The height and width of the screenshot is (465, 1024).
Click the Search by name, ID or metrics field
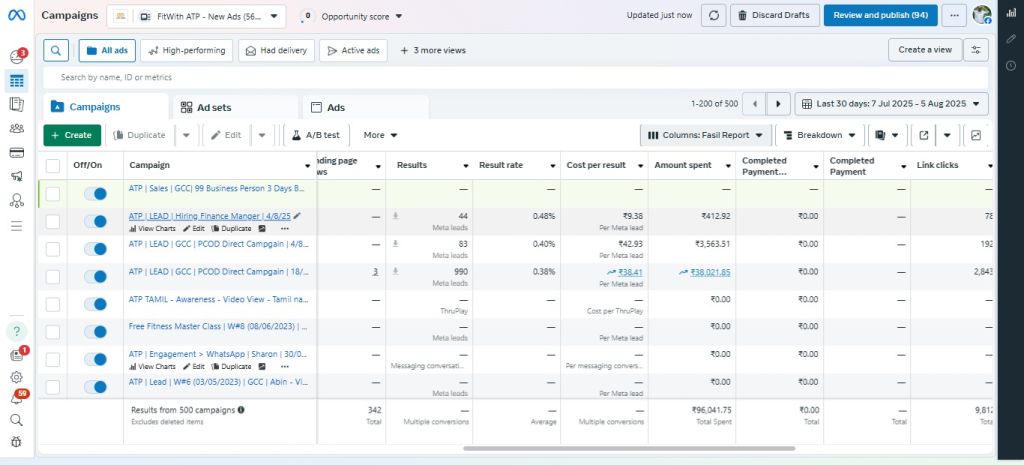click(515, 77)
